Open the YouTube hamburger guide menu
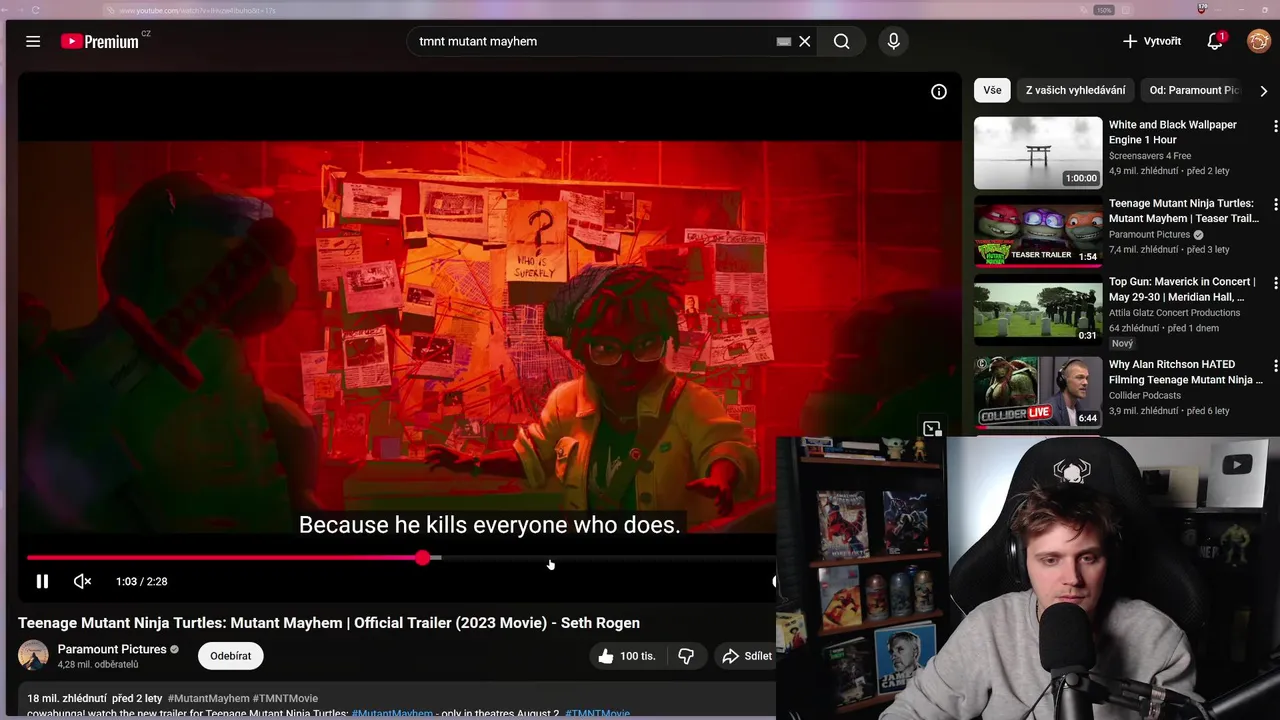The width and height of the screenshot is (1280, 720). tap(33, 41)
